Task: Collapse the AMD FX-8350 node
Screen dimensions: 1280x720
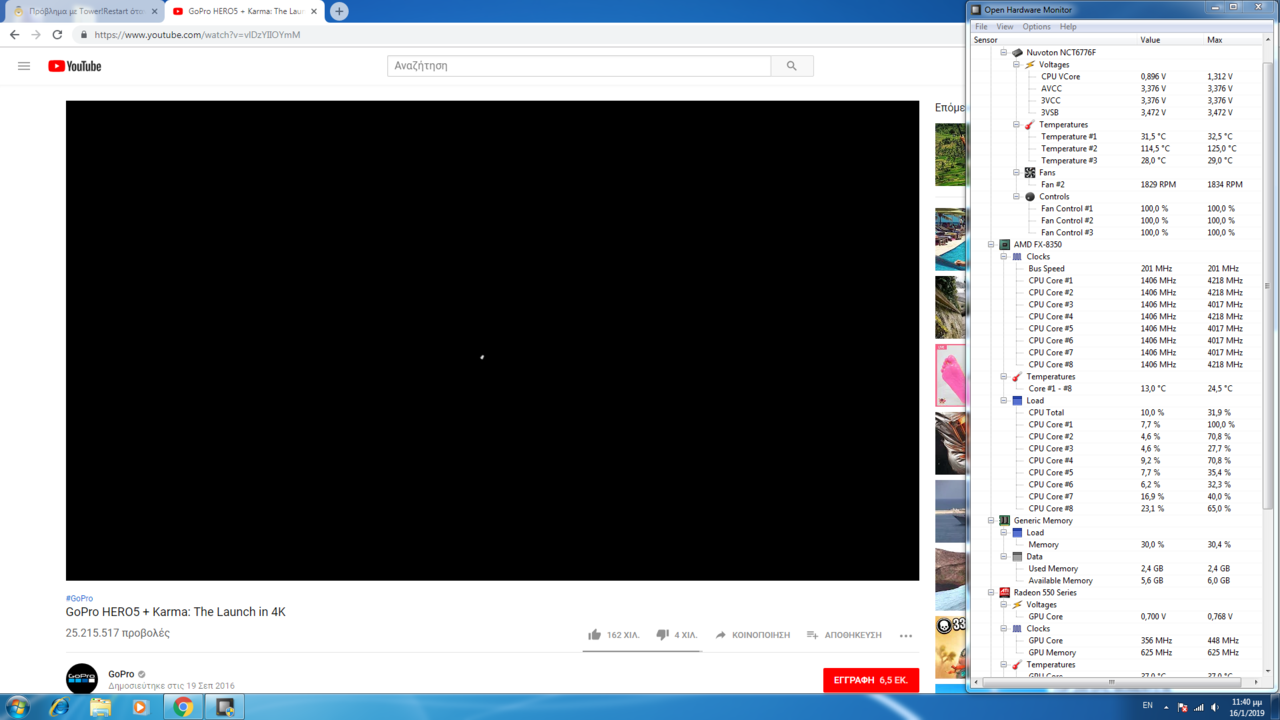Action: pyautogui.click(x=992, y=244)
